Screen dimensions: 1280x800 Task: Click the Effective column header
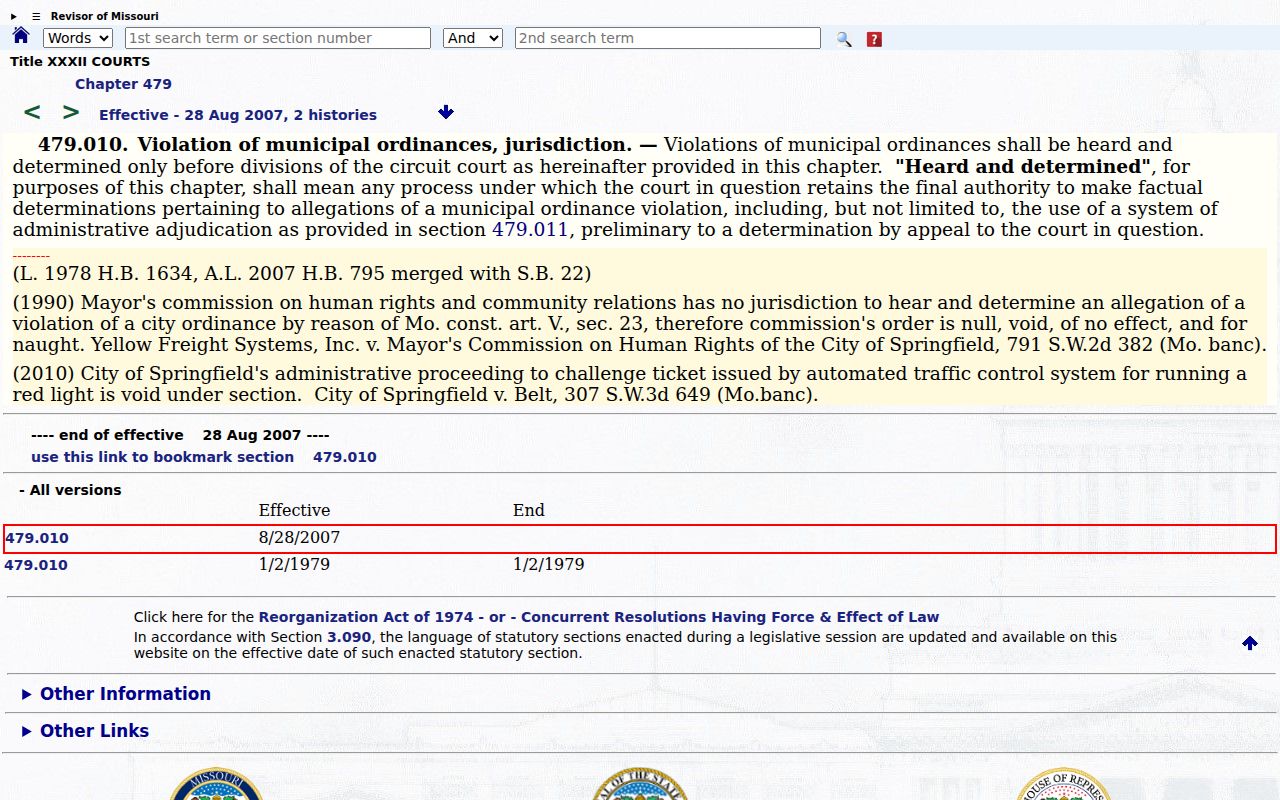point(294,510)
